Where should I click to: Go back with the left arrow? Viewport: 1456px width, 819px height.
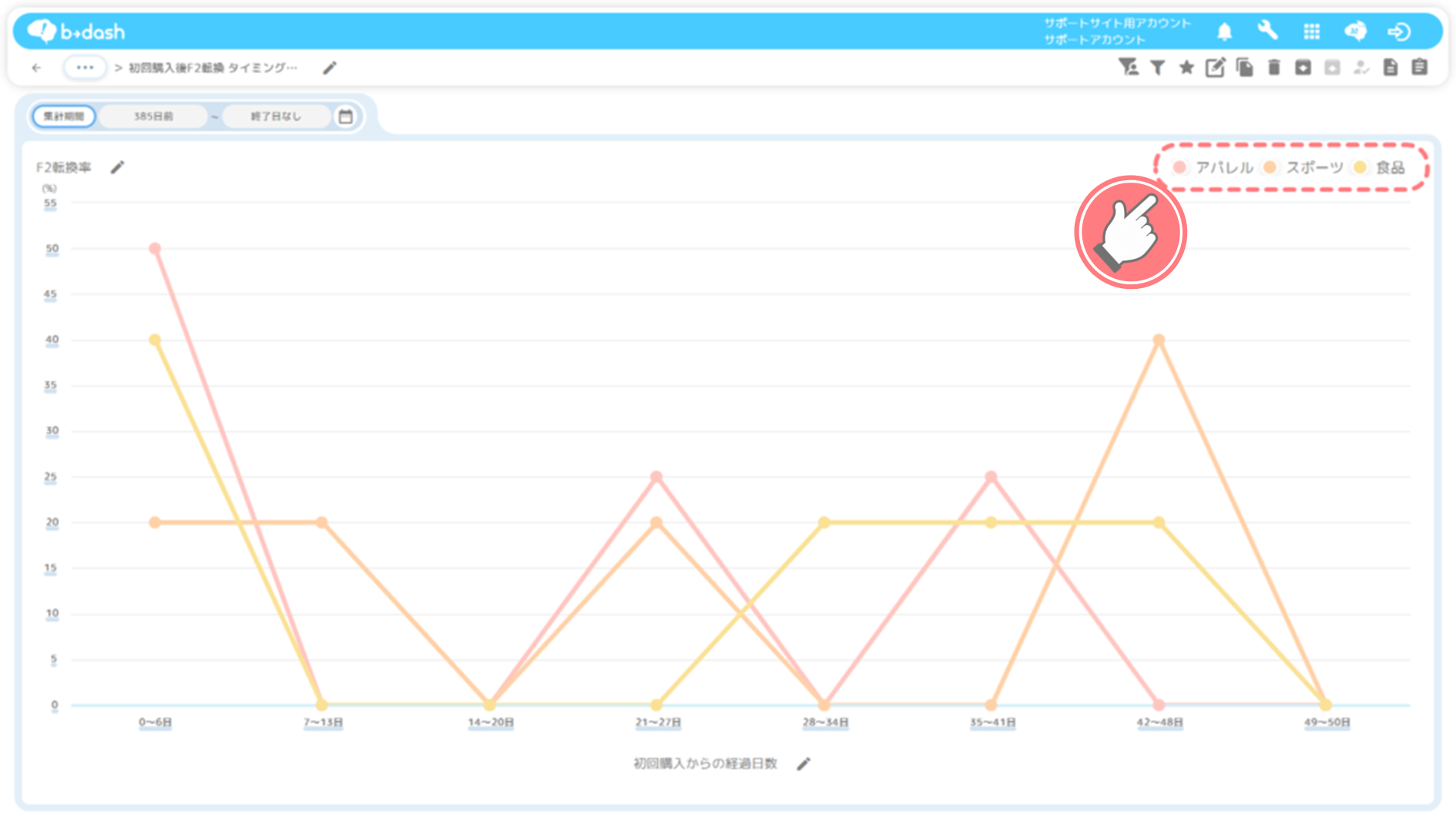click(36, 68)
